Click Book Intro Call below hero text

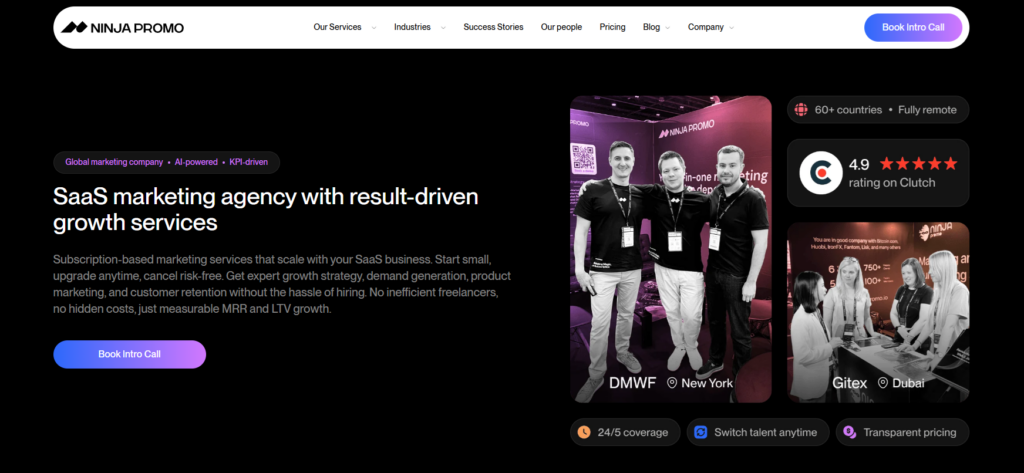coord(129,354)
